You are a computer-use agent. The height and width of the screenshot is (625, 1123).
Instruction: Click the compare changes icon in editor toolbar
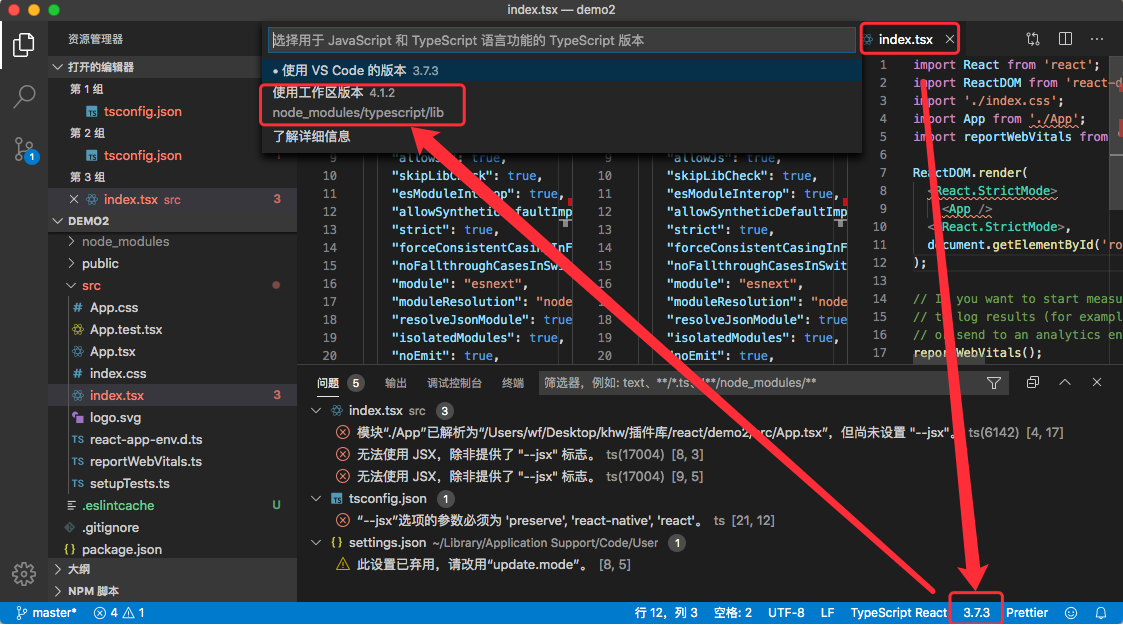(x=1033, y=39)
